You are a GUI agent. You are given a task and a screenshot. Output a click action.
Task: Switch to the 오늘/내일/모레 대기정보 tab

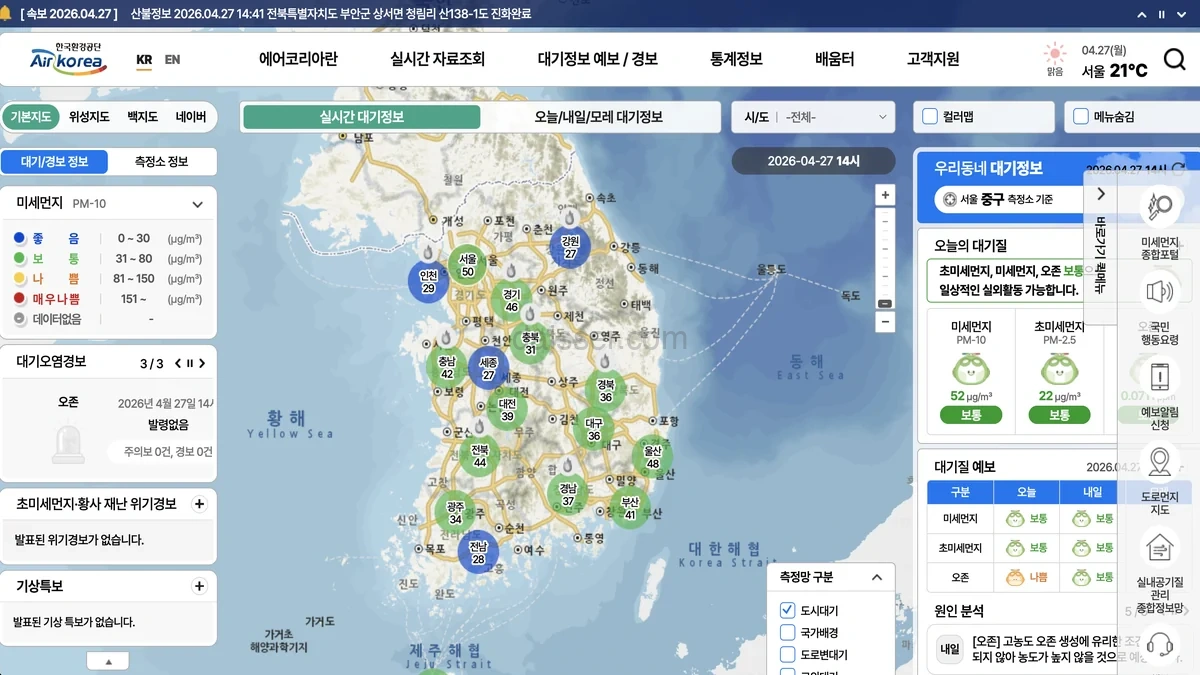(x=598, y=117)
